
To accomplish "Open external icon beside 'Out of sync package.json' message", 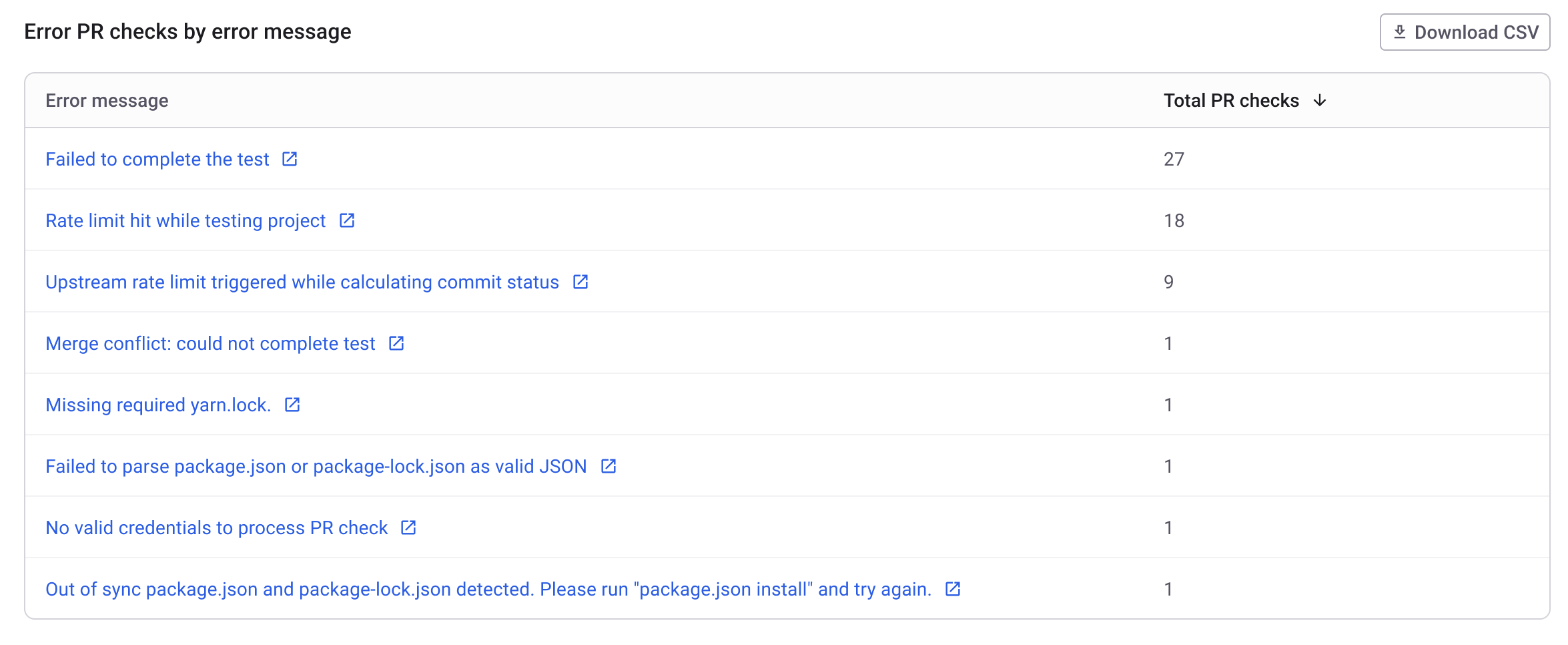I will (x=953, y=589).
